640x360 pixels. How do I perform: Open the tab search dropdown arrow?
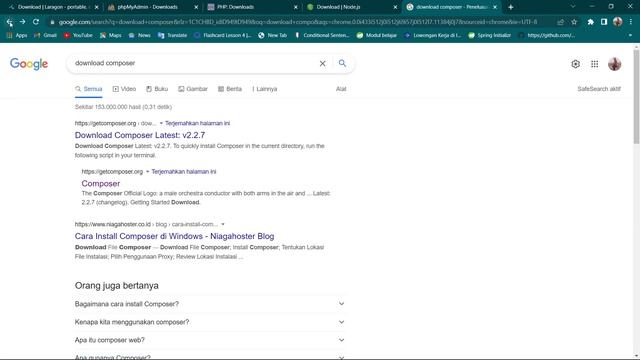point(573,7)
